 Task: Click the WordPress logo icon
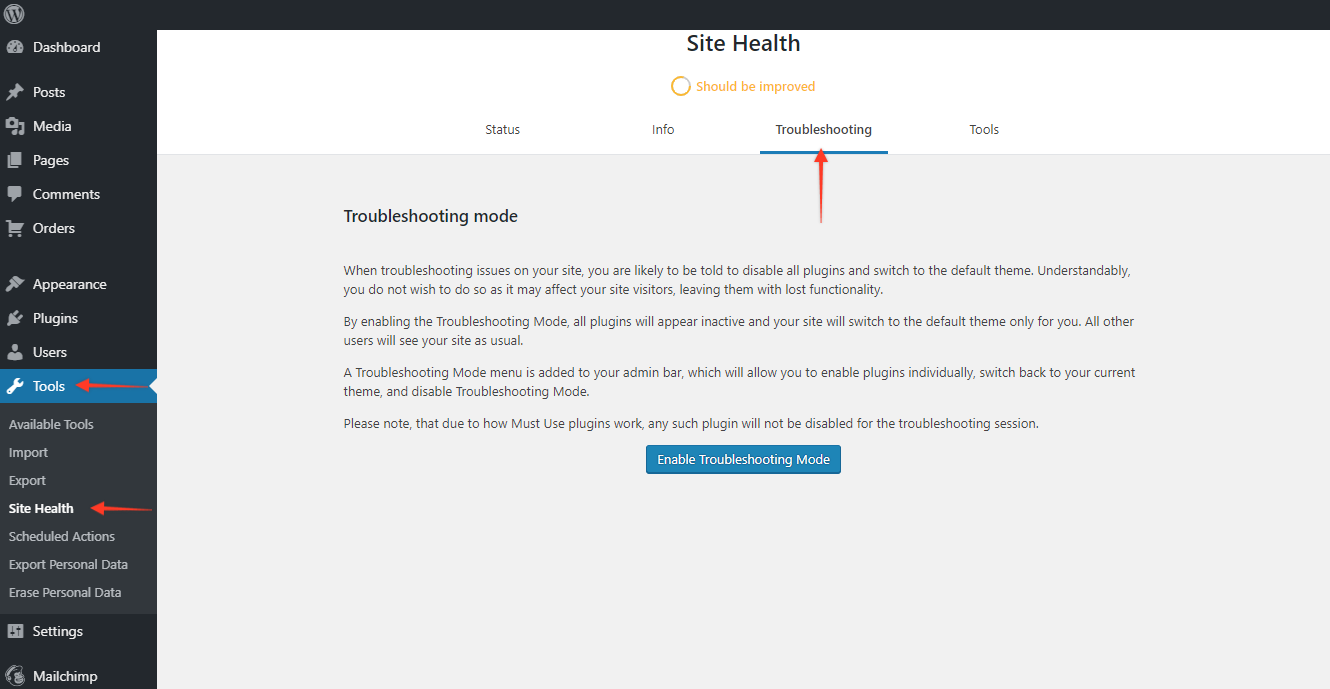tap(14, 14)
